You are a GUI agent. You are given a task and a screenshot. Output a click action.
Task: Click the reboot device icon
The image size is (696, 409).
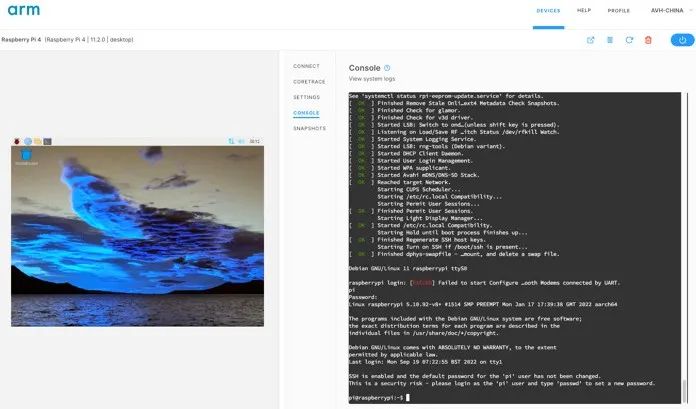pos(629,40)
